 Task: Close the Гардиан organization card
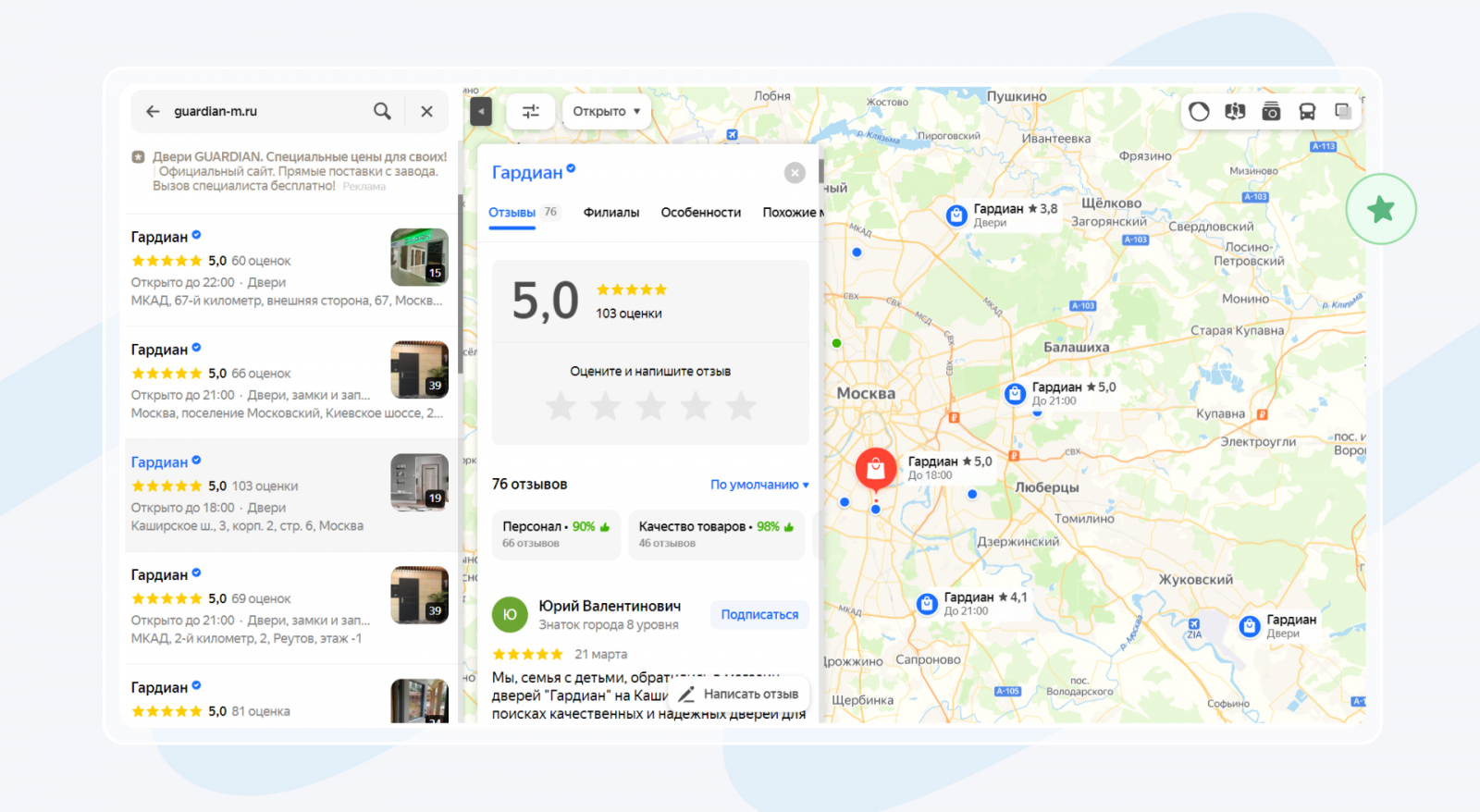(x=795, y=173)
